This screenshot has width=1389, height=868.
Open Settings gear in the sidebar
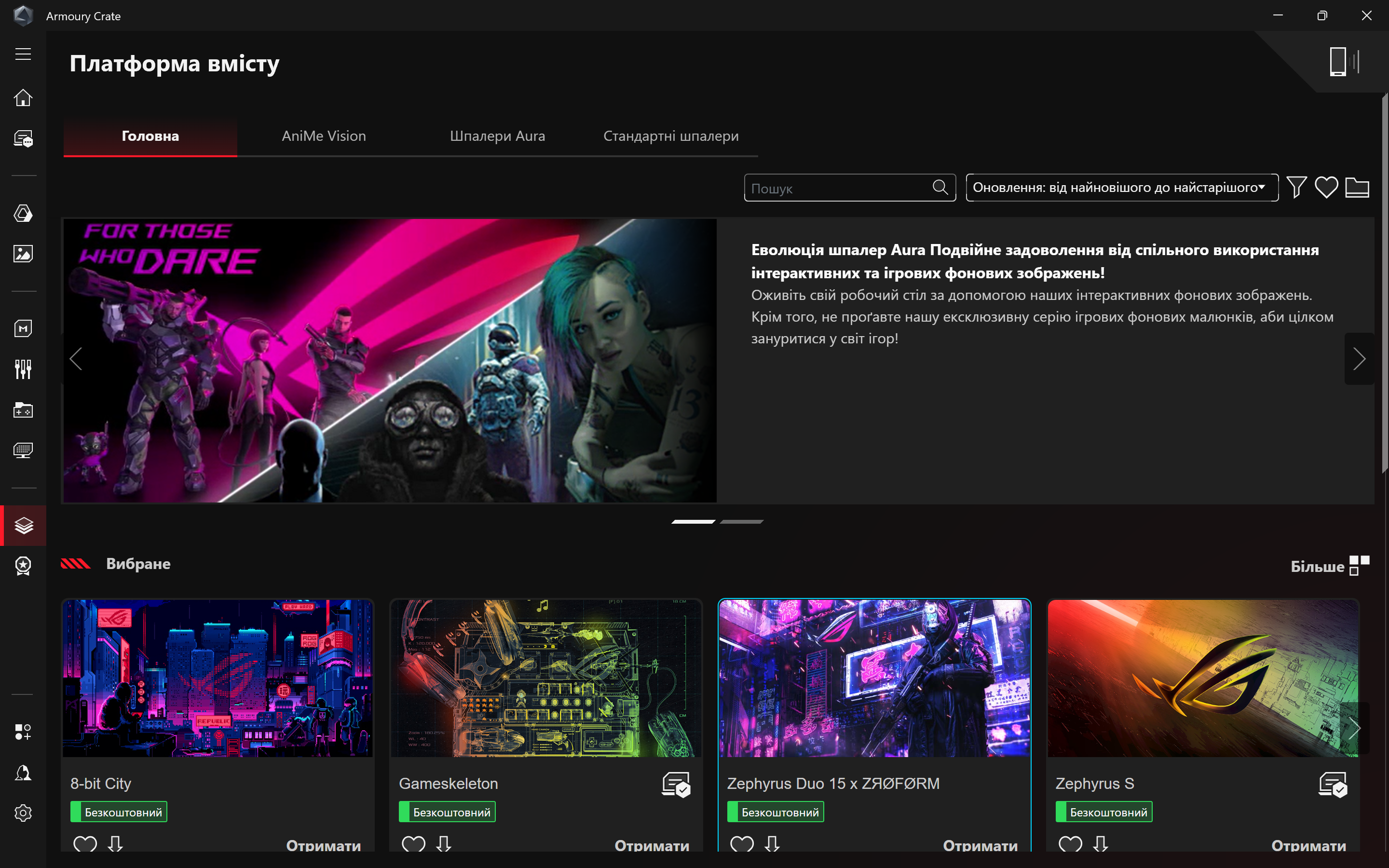point(23,813)
